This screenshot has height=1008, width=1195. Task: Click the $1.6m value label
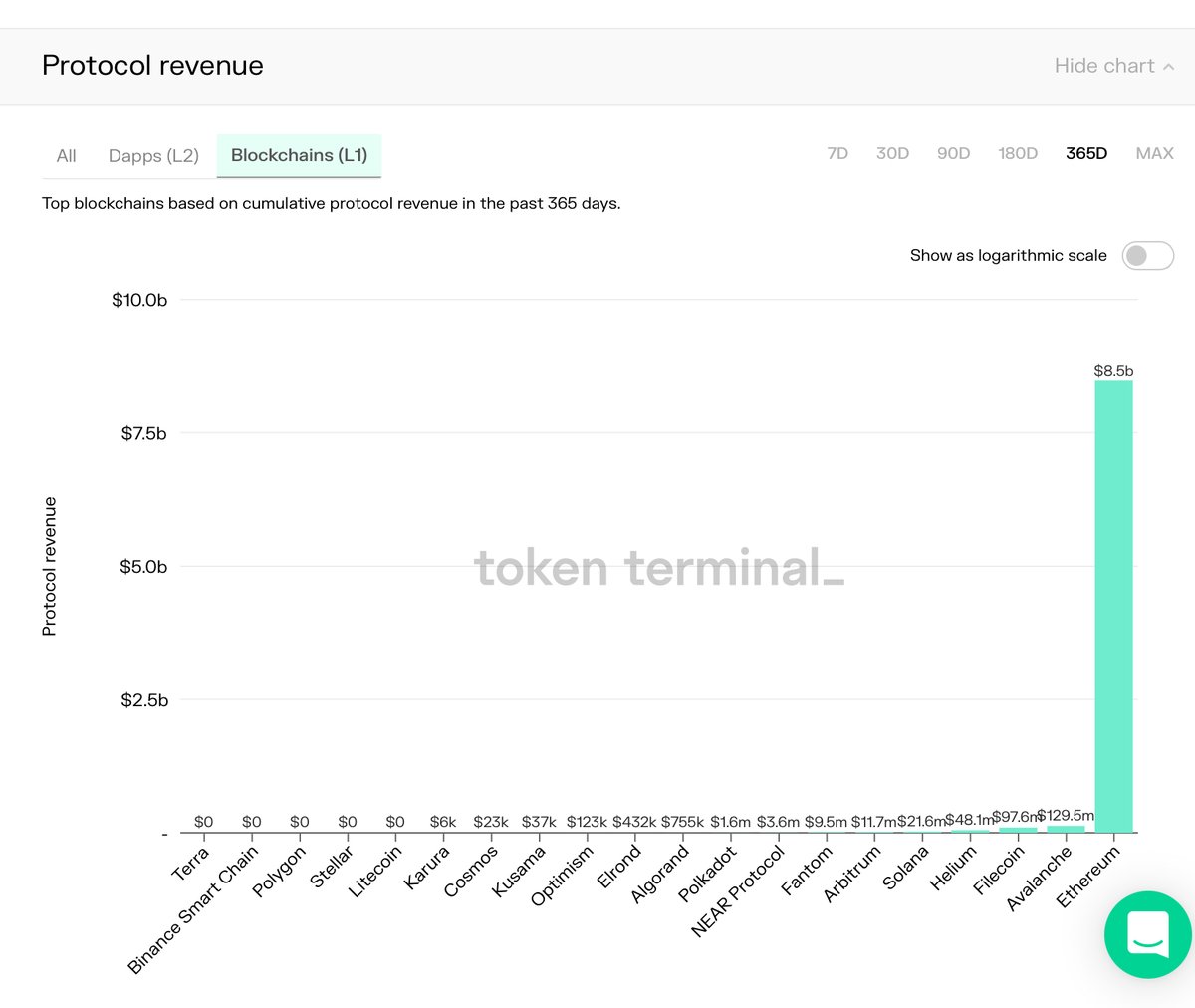730,822
